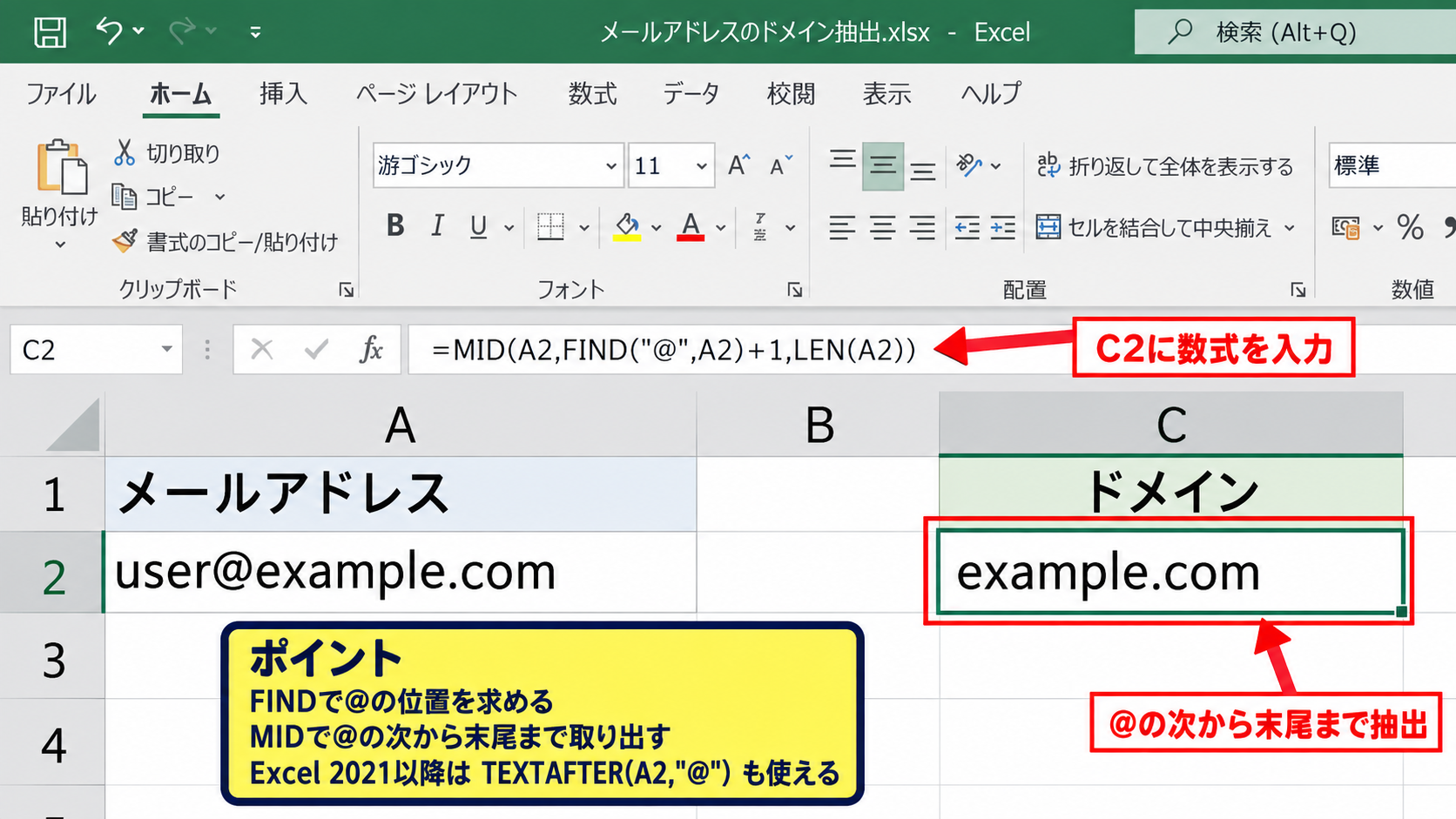The width and height of the screenshot is (1456, 819).
Task: Click the percent style icon
Action: [x=1410, y=228]
